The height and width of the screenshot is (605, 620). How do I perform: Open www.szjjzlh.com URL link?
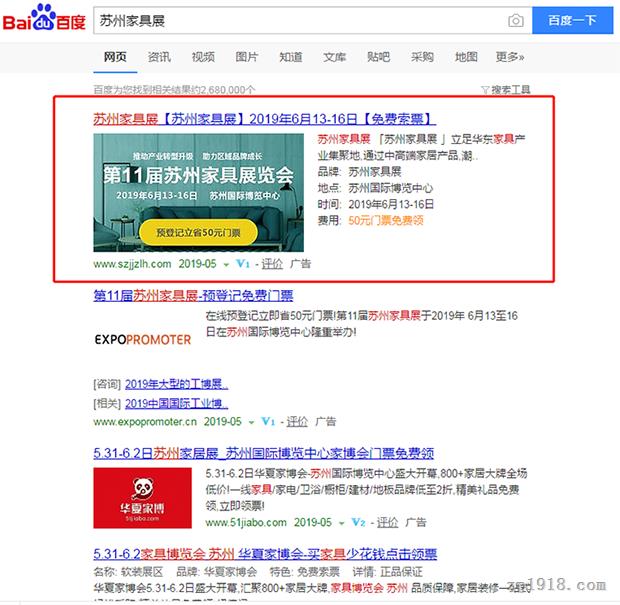coord(132,264)
